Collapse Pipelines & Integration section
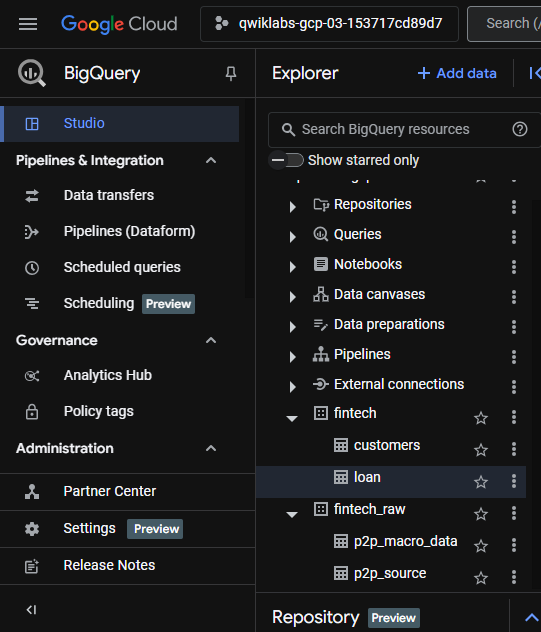The image size is (541, 632). tap(211, 160)
